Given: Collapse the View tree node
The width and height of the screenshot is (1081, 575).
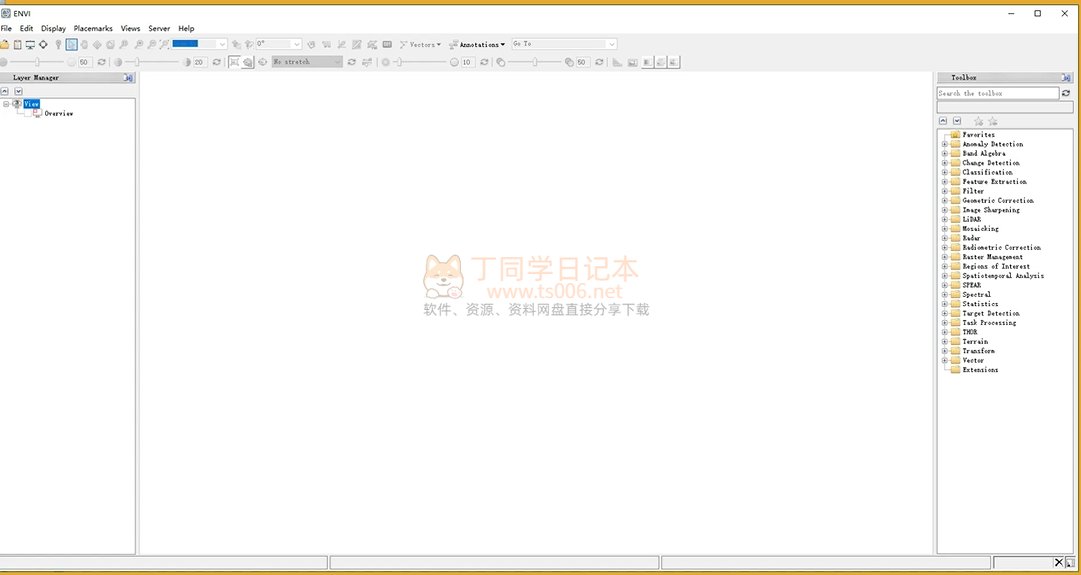Looking at the screenshot, I should 6,104.
